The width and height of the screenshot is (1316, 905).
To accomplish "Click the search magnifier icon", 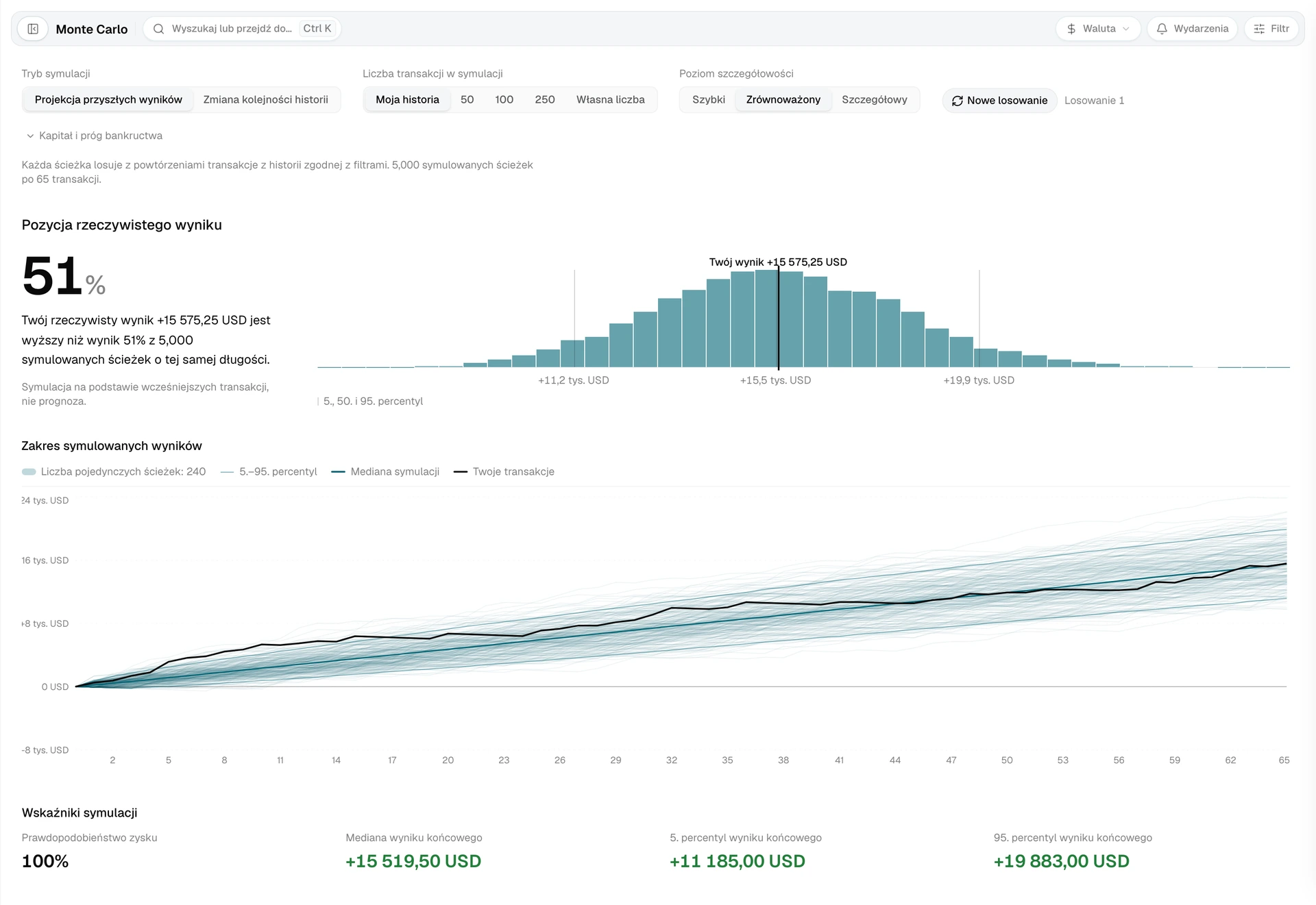I will [158, 29].
